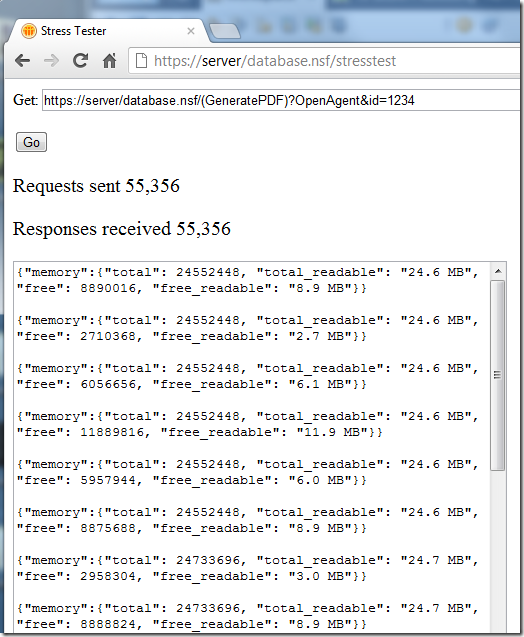The width and height of the screenshot is (524, 637).
Task: Click the browser Back arrow
Action: (x=22, y=61)
